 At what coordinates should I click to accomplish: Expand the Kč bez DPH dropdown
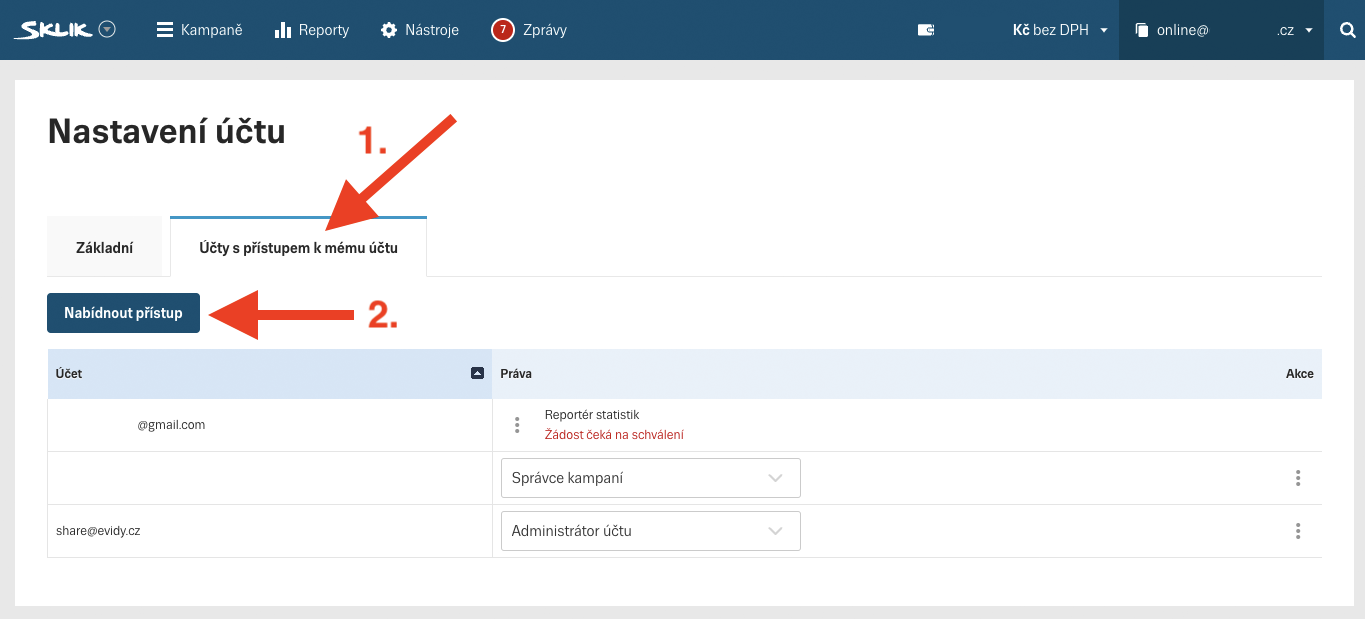pos(1060,30)
